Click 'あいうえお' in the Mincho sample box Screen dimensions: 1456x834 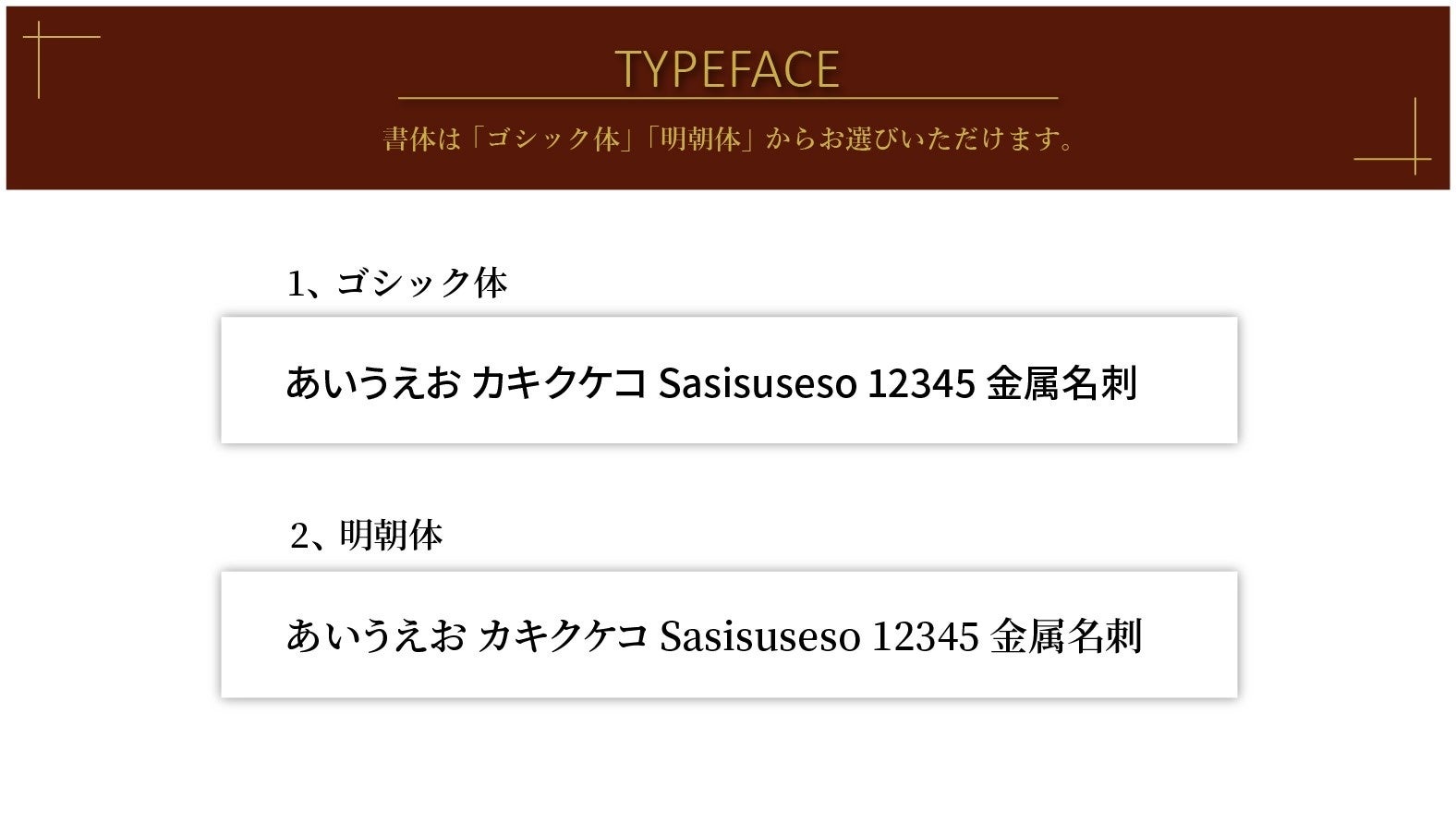click(x=374, y=636)
